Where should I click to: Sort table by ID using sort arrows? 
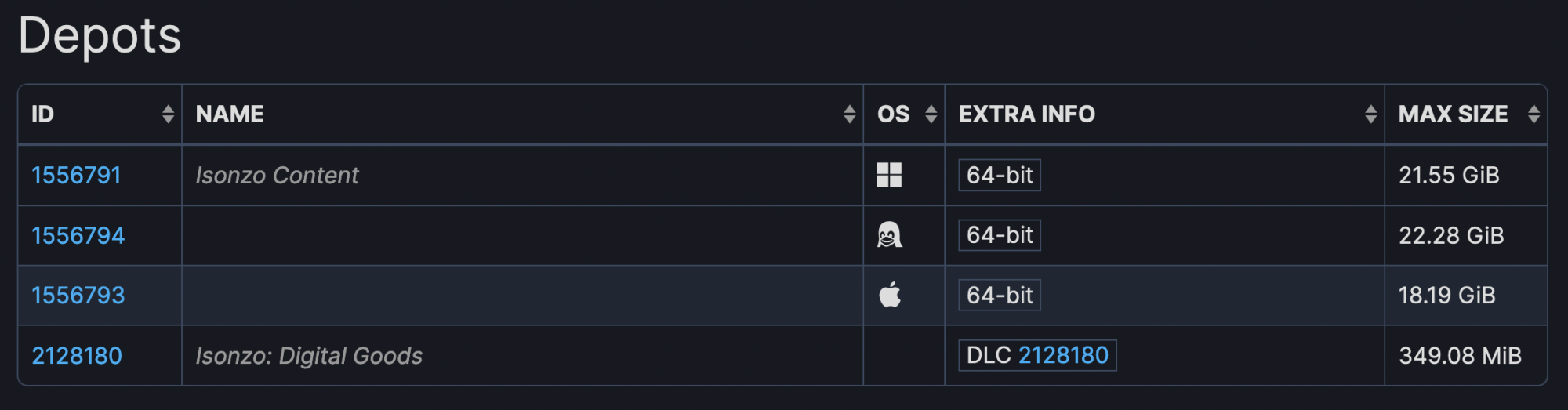(168, 114)
